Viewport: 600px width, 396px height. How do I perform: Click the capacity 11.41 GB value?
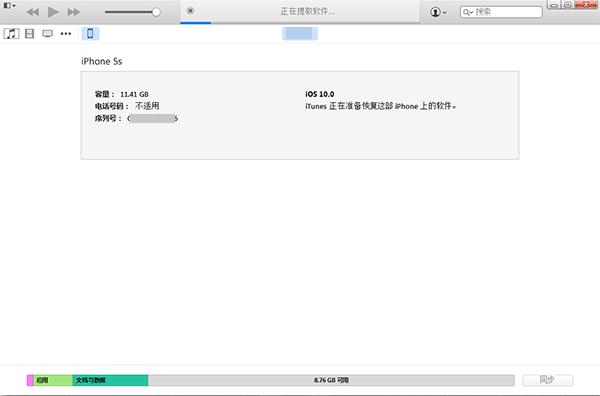point(134,94)
